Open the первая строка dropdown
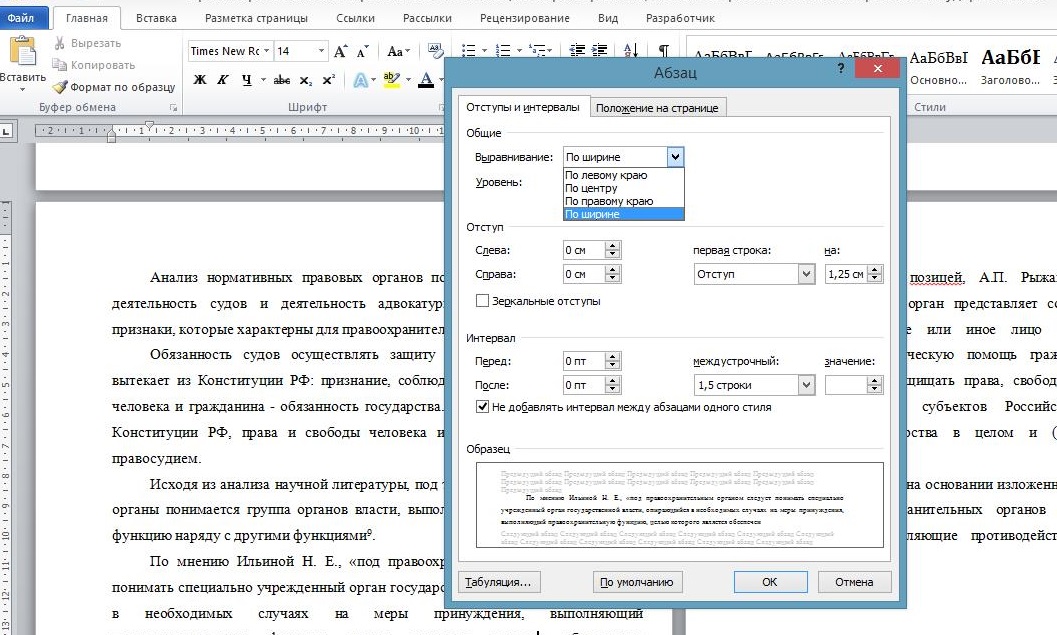 pyautogui.click(x=806, y=274)
